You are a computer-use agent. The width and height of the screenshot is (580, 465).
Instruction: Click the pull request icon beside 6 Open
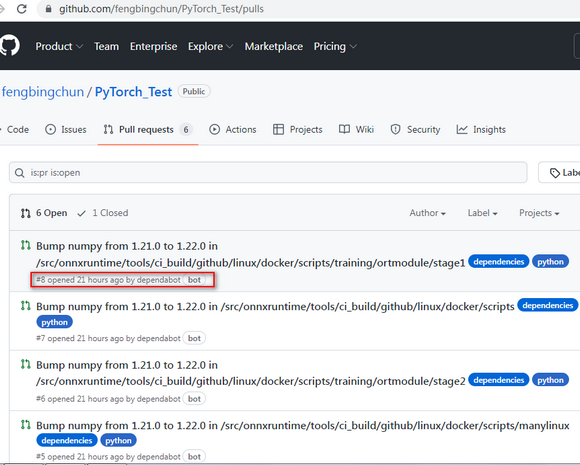(x=26, y=213)
